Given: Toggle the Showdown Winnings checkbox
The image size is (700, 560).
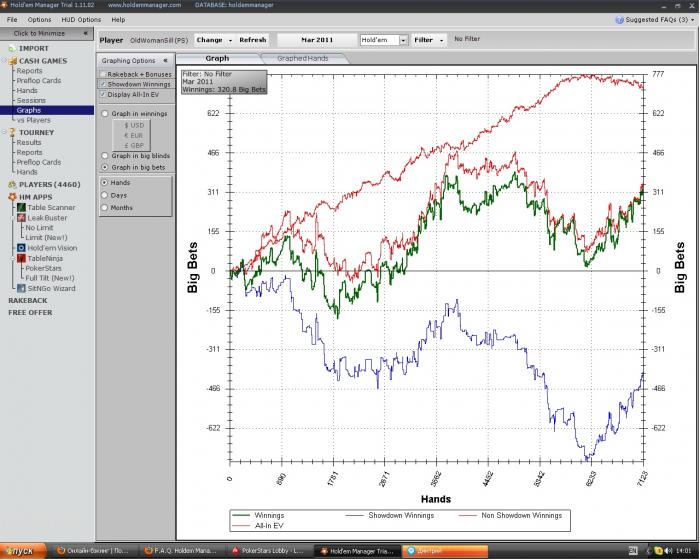Looking at the screenshot, I should 104,84.
